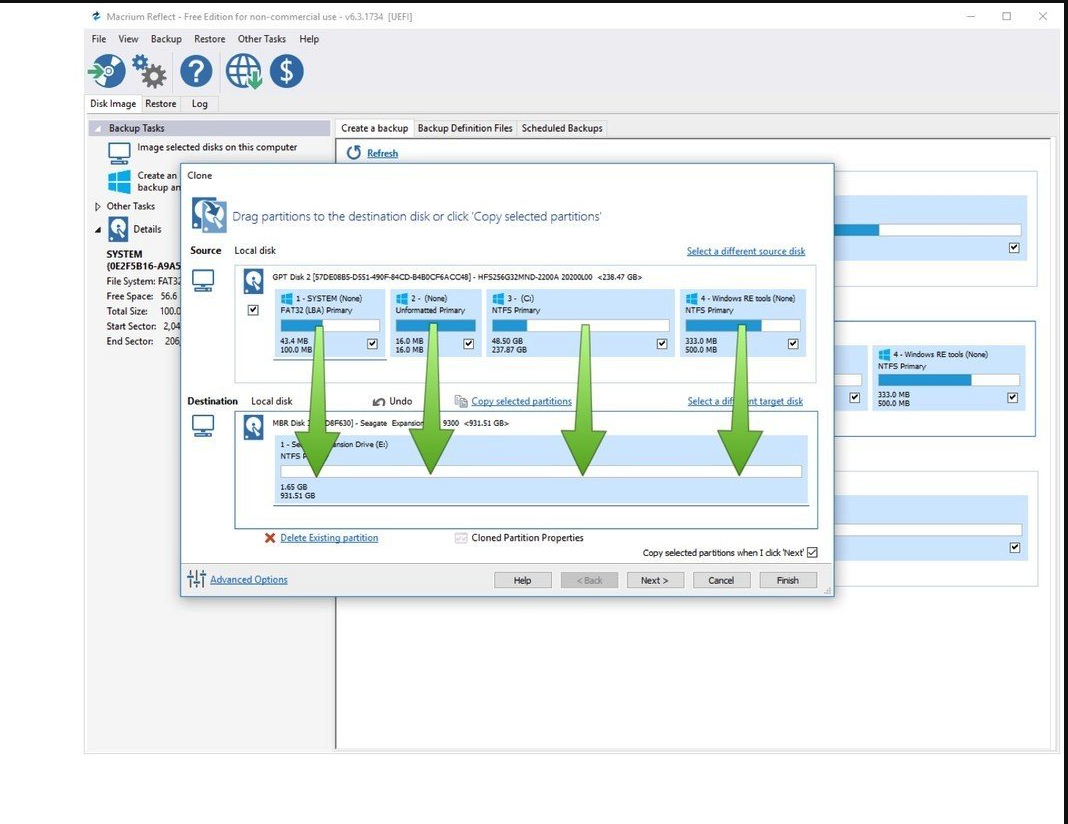Collapse the Details section arrow
Image resolution: width=1068 pixels, height=824 pixels.
click(97, 230)
